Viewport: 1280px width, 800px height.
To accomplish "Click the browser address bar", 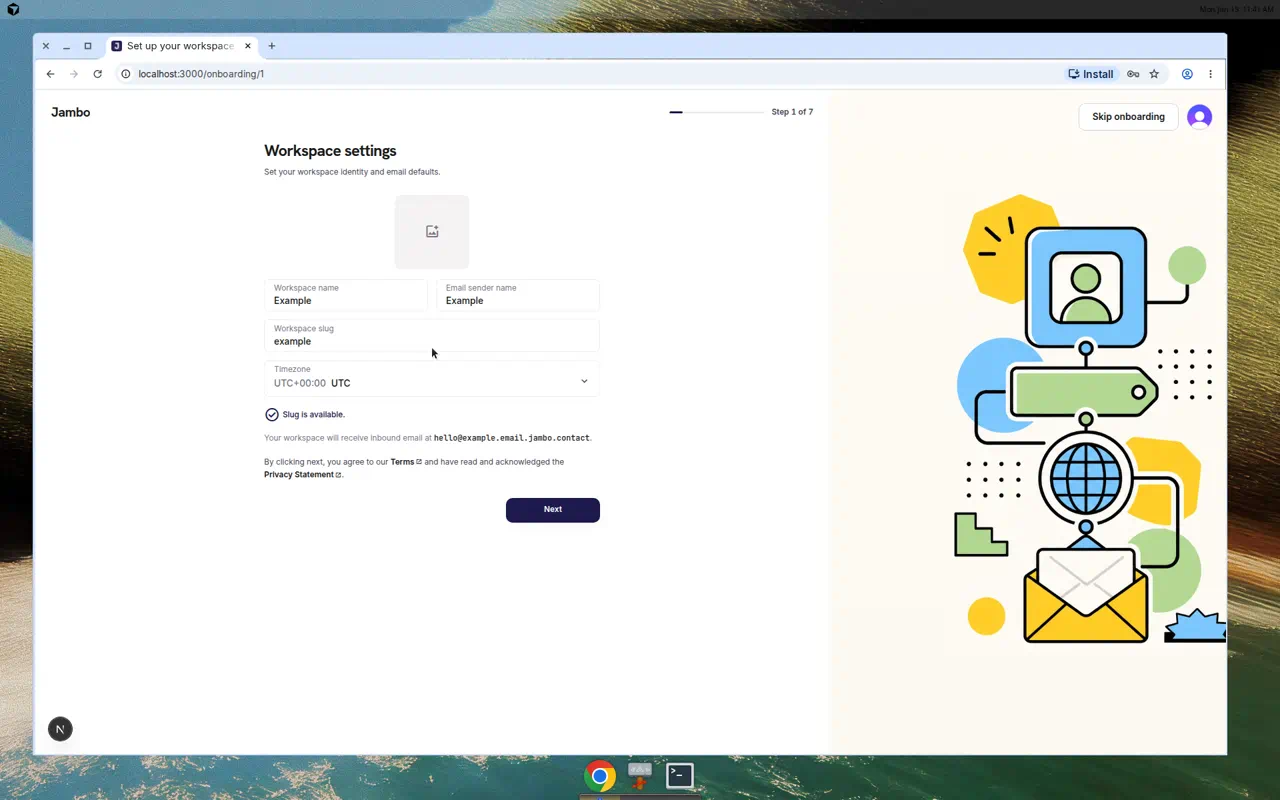I will pos(590,74).
